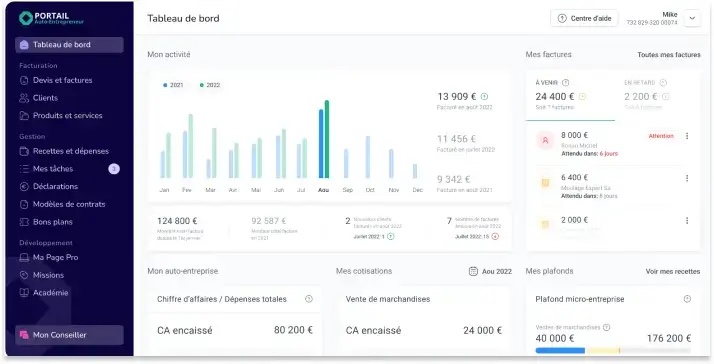Click red trend icon beside Juillet 2022: 15
The width and height of the screenshot is (714, 364).
click(x=495, y=236)
